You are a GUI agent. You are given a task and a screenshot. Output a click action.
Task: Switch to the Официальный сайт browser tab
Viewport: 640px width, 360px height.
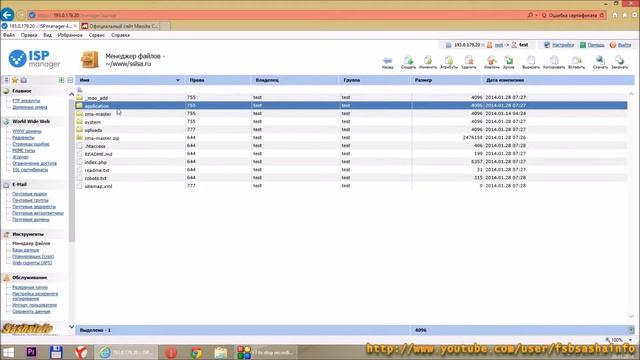pos(124,26)
